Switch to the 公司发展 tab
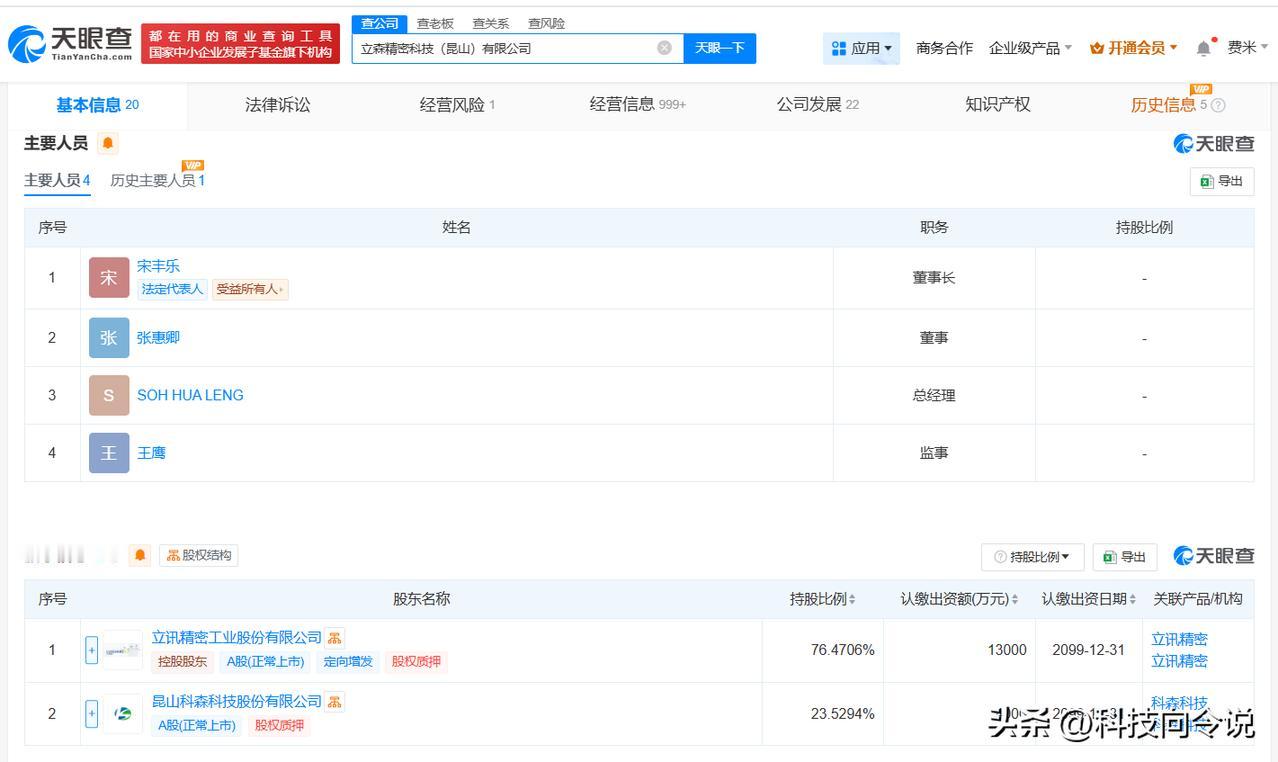1278x762 pixels. (818, 105)
